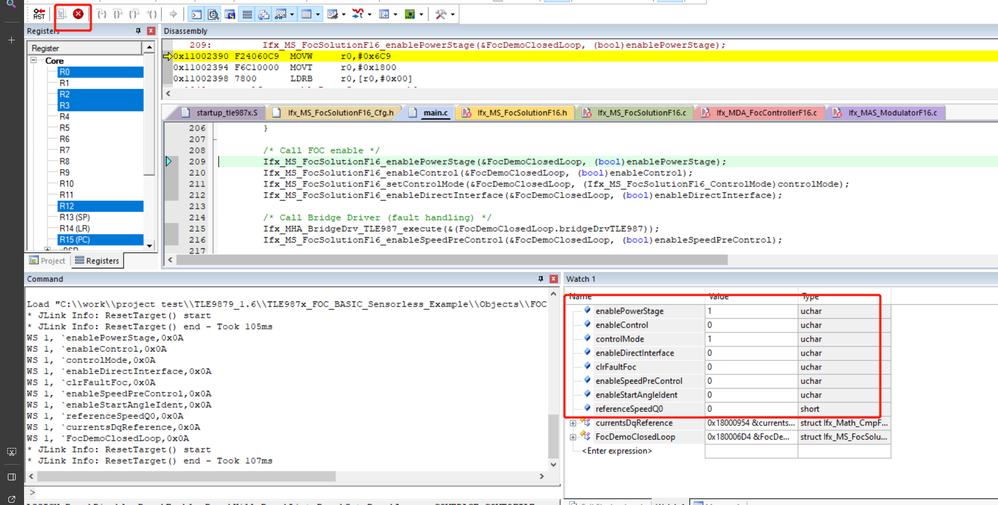Open the System Viewer dropdown arrow
998x505 pixels.
pos(421,14)
